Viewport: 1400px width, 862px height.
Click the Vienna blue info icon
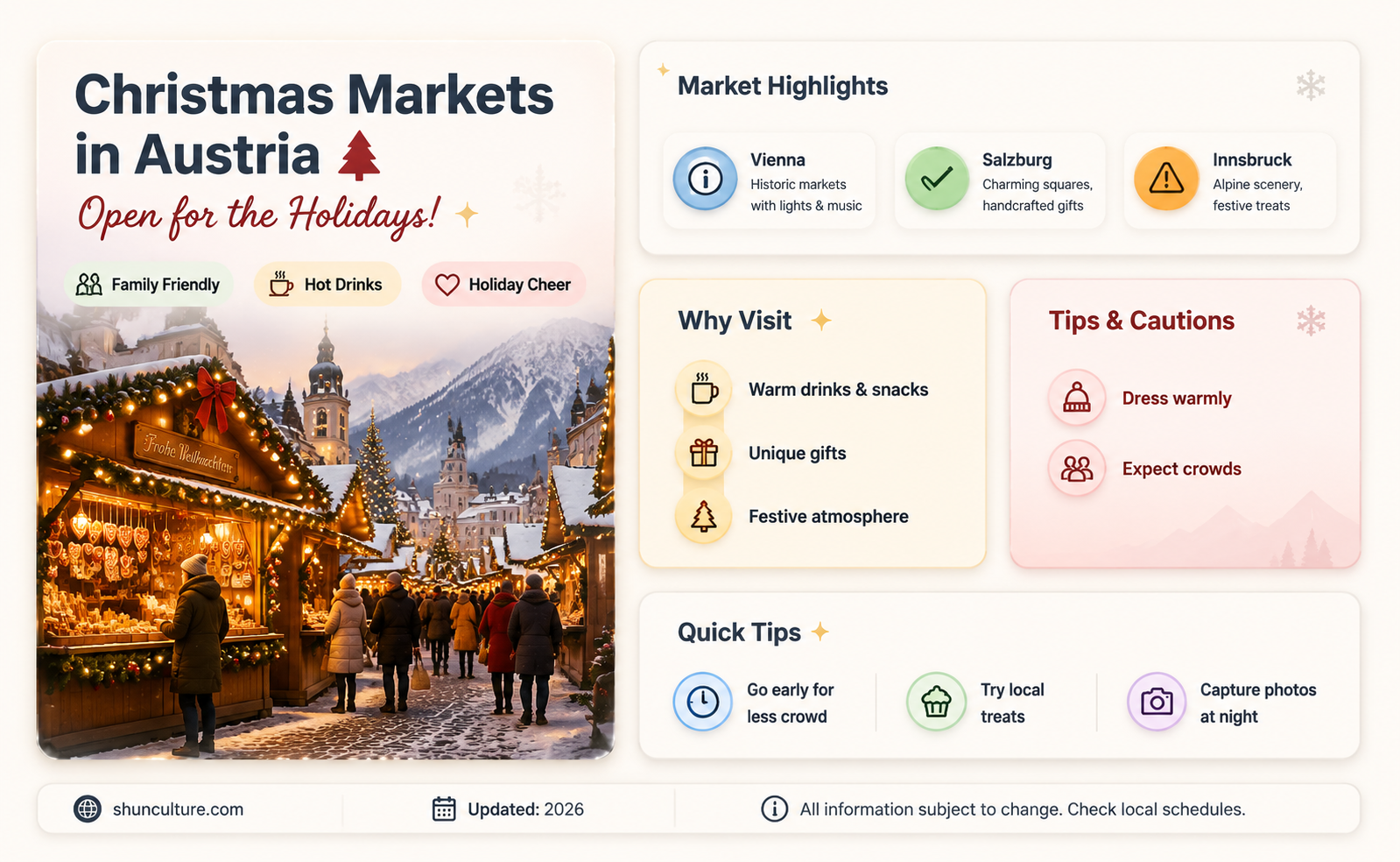[x=705, y=179]
